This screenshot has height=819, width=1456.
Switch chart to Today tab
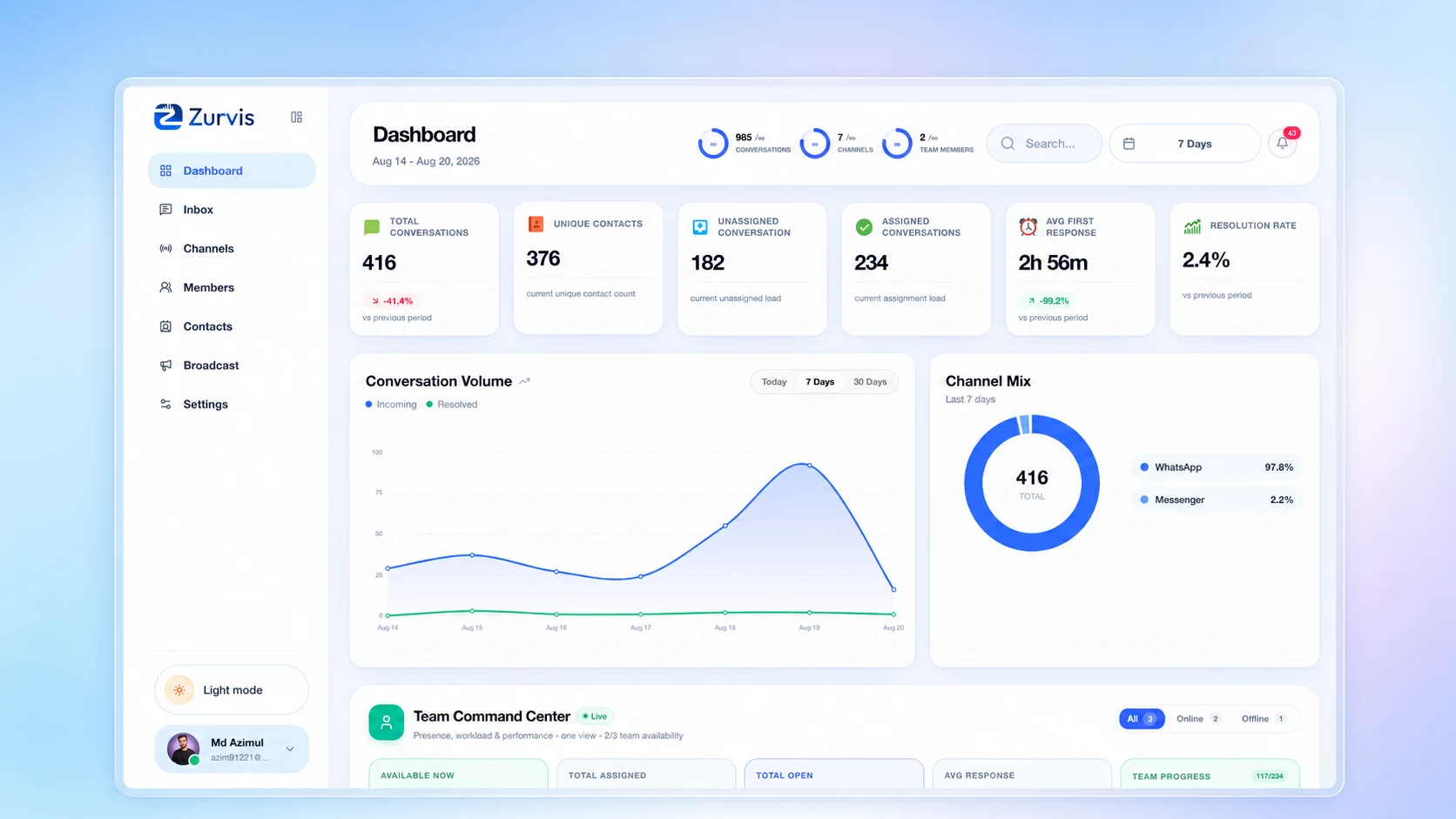[774, 382]
